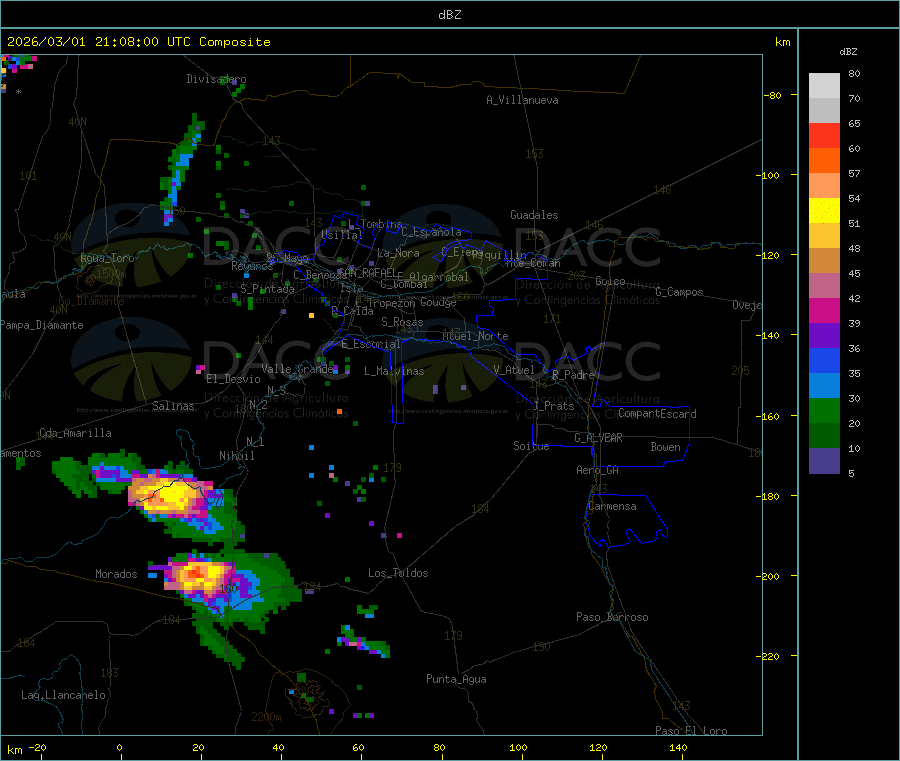Click the Carmensa location label
This screenshot has height=761, width=900.
[x=612, y=506]
